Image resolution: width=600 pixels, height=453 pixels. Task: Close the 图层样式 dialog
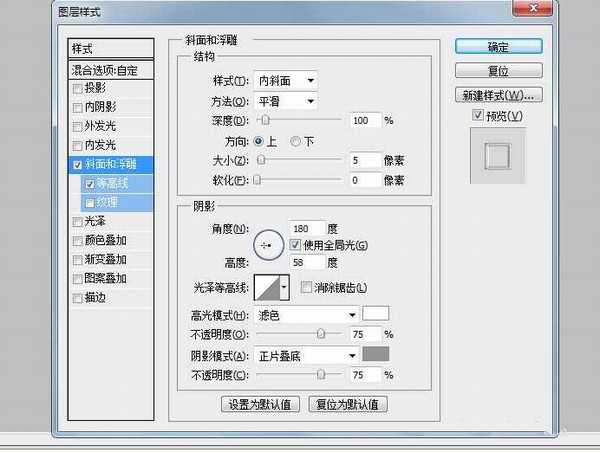(x=533, y=8)
